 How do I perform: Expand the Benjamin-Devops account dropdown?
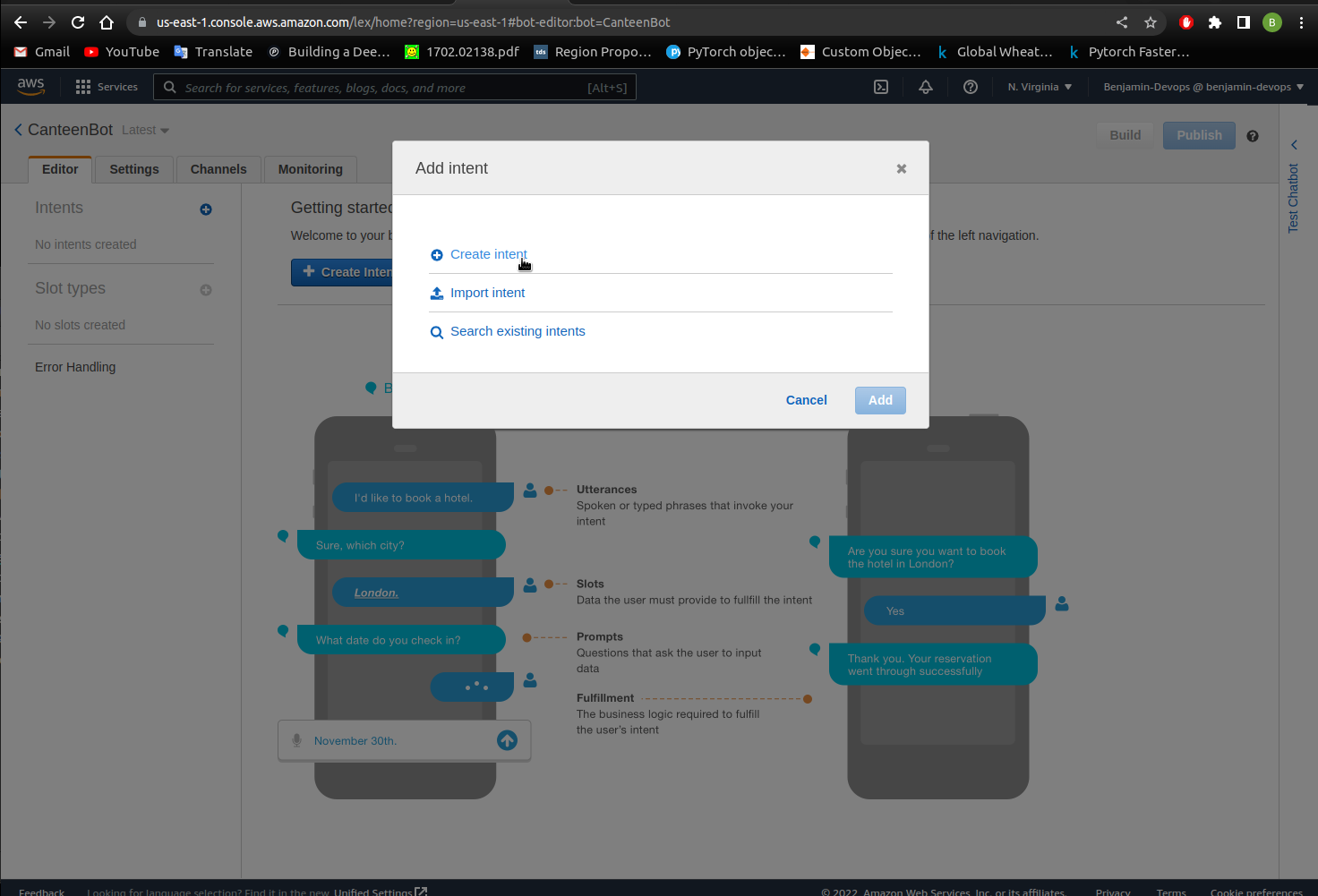click(x=1203, y=87)
